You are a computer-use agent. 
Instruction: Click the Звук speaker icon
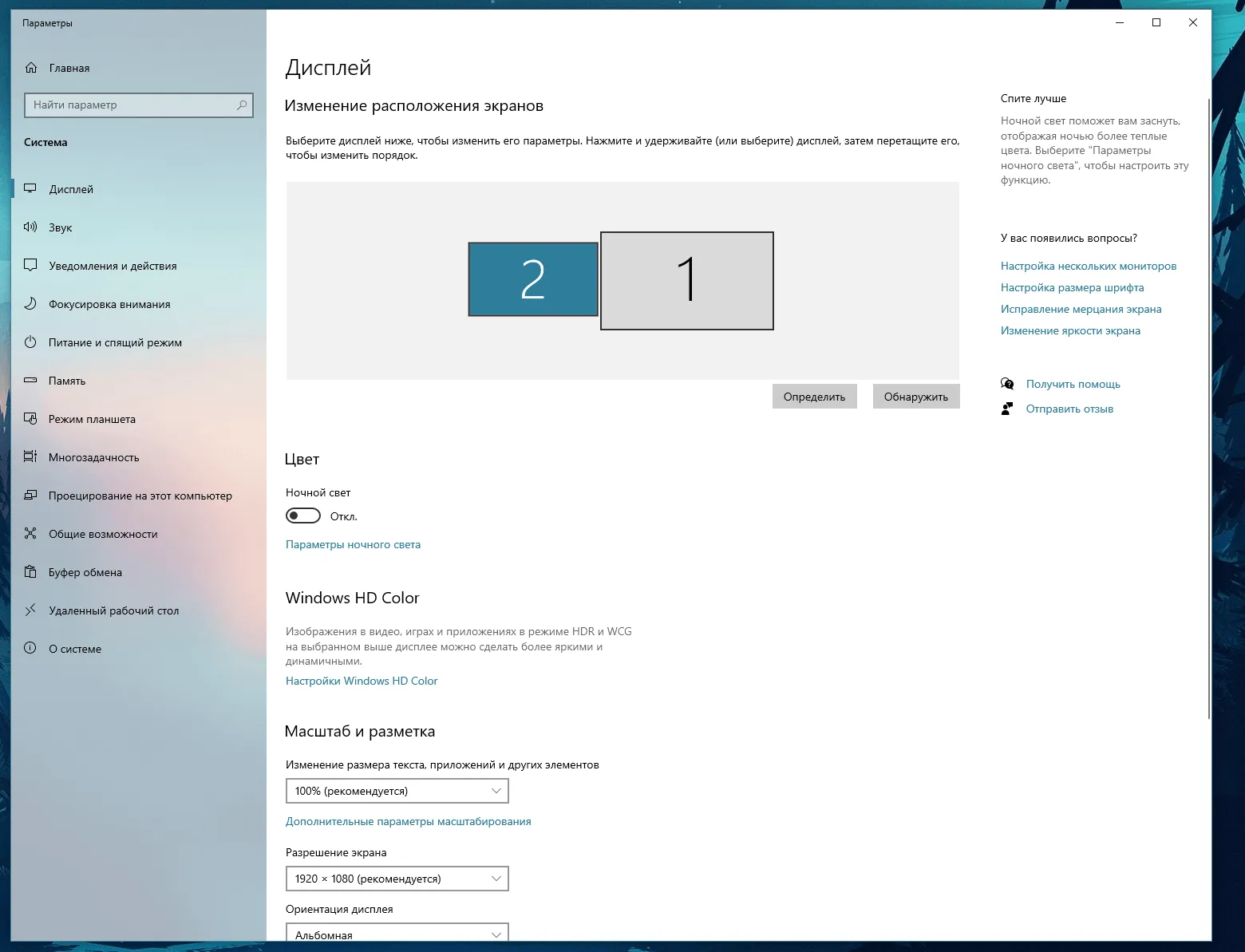(x=30, y=227)
